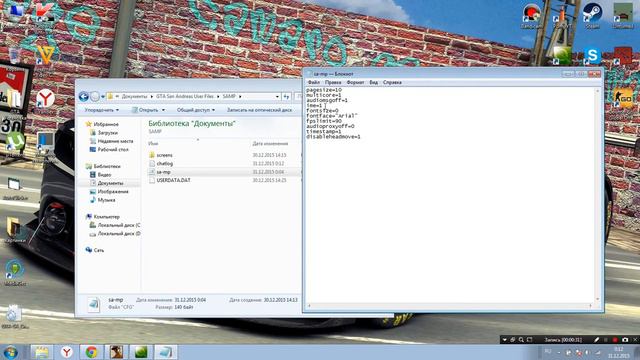The image size is (640, 360).
Task: Open Windows Explorer from the taskbar
Action: coord(42,352)
